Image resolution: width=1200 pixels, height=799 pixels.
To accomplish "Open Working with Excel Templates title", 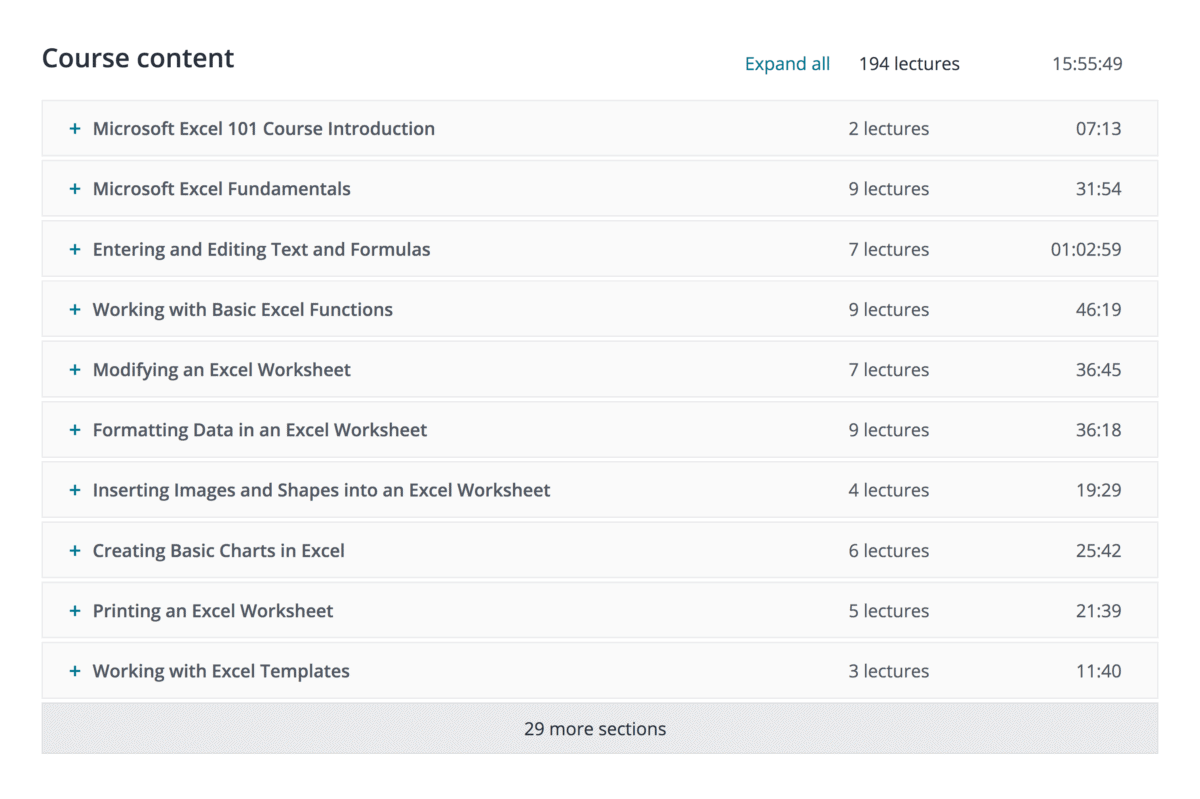I will click(221, 671).
